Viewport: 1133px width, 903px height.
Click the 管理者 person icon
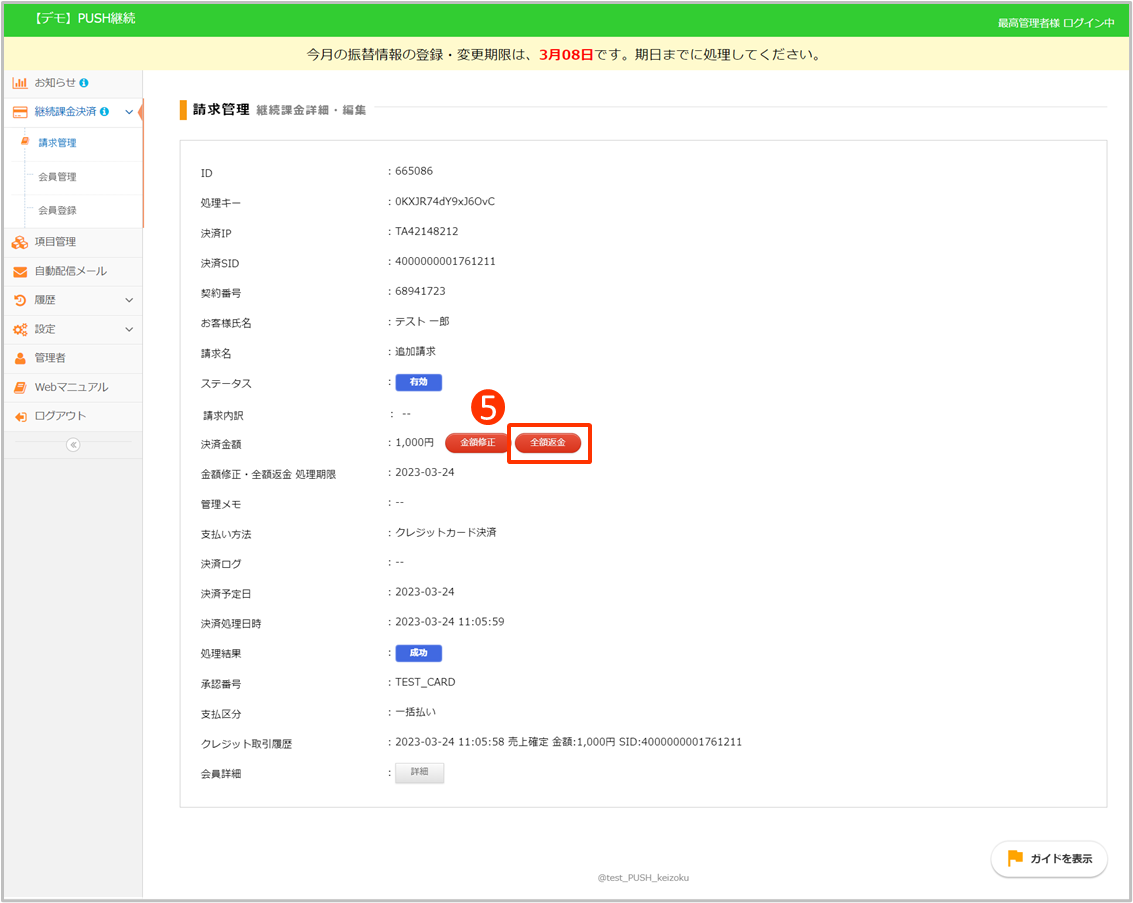click(20, 358)
